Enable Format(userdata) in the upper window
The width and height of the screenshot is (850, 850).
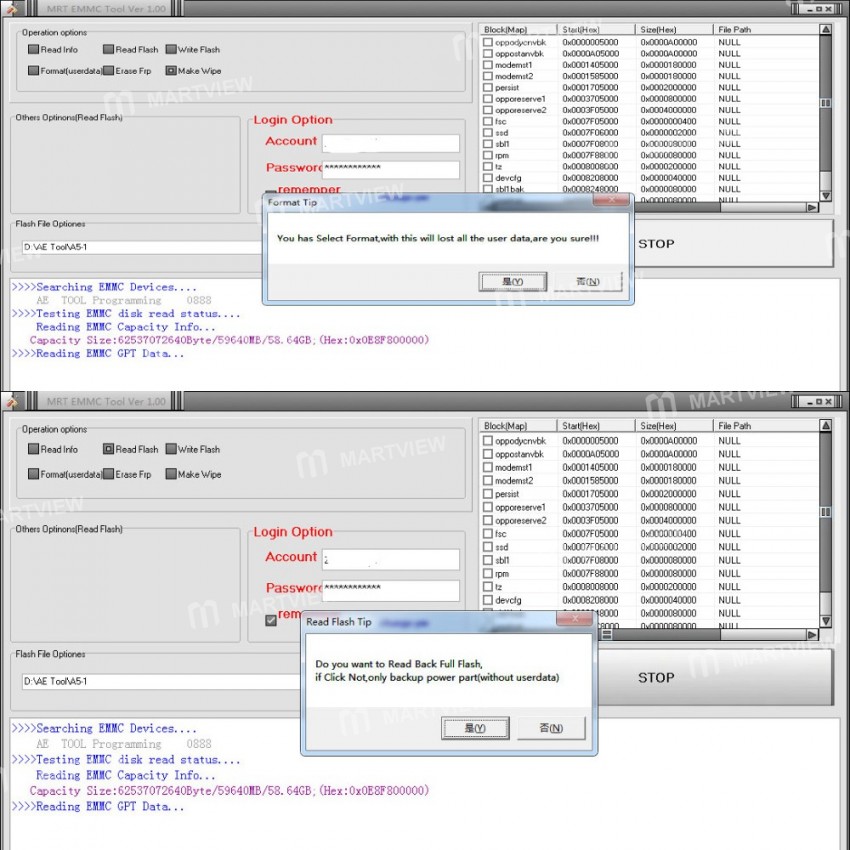tap(34, 70)
